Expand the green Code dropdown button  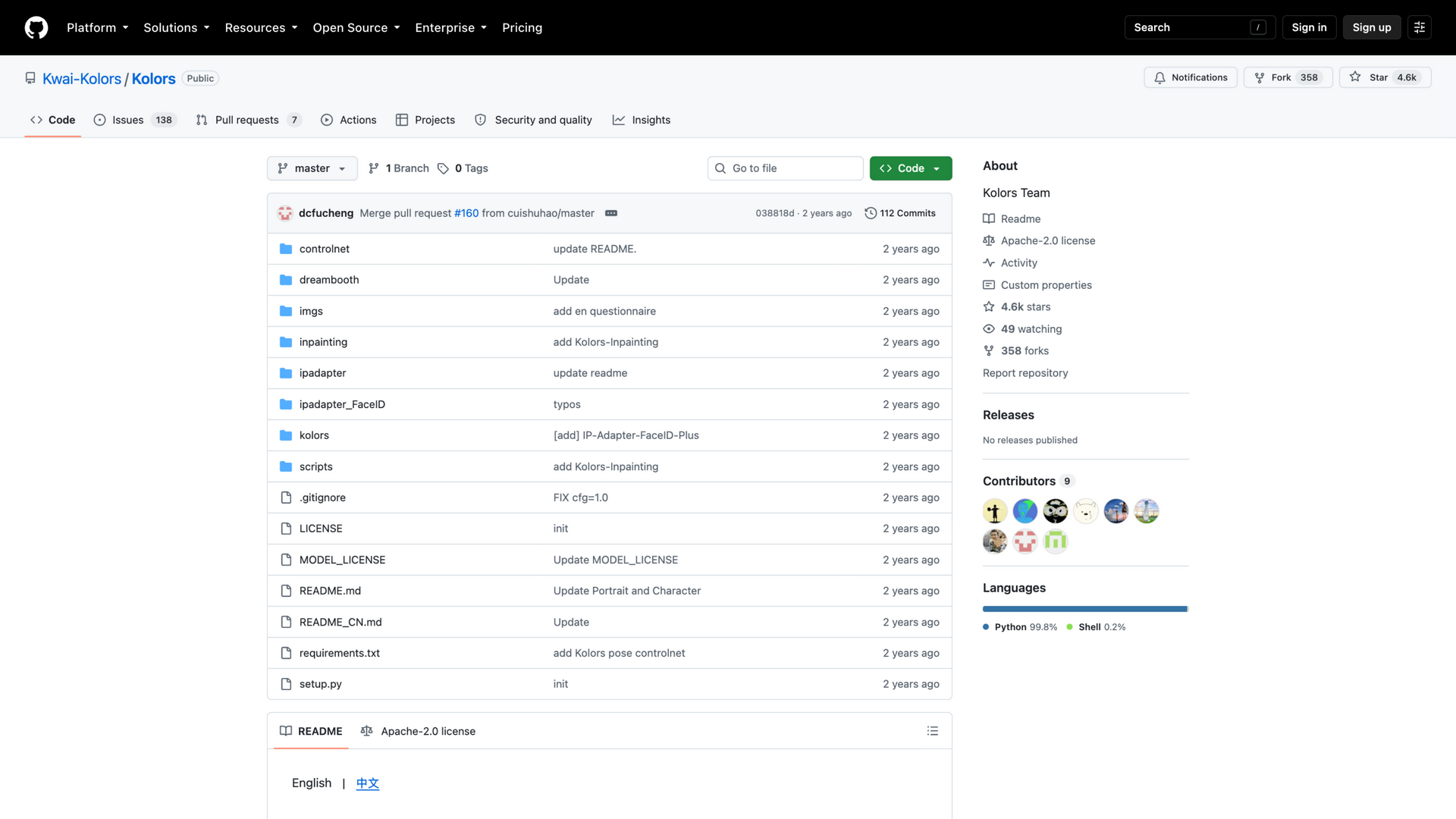(911, 168)
